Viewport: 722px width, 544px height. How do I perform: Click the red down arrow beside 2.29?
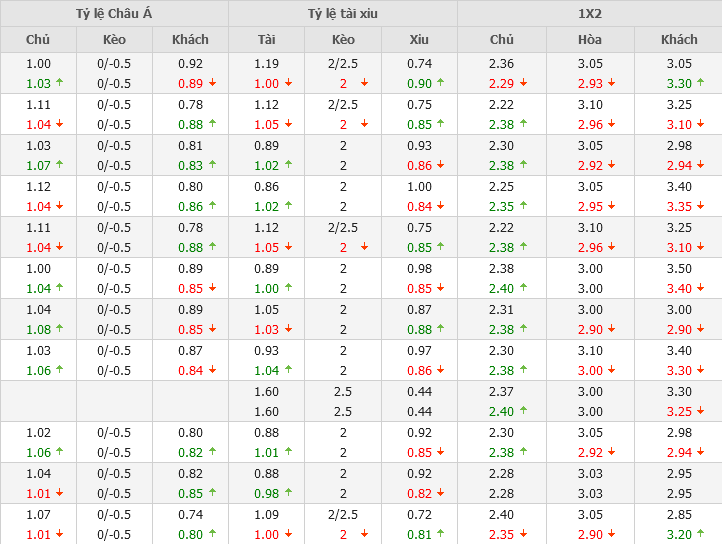coord(522,84)
